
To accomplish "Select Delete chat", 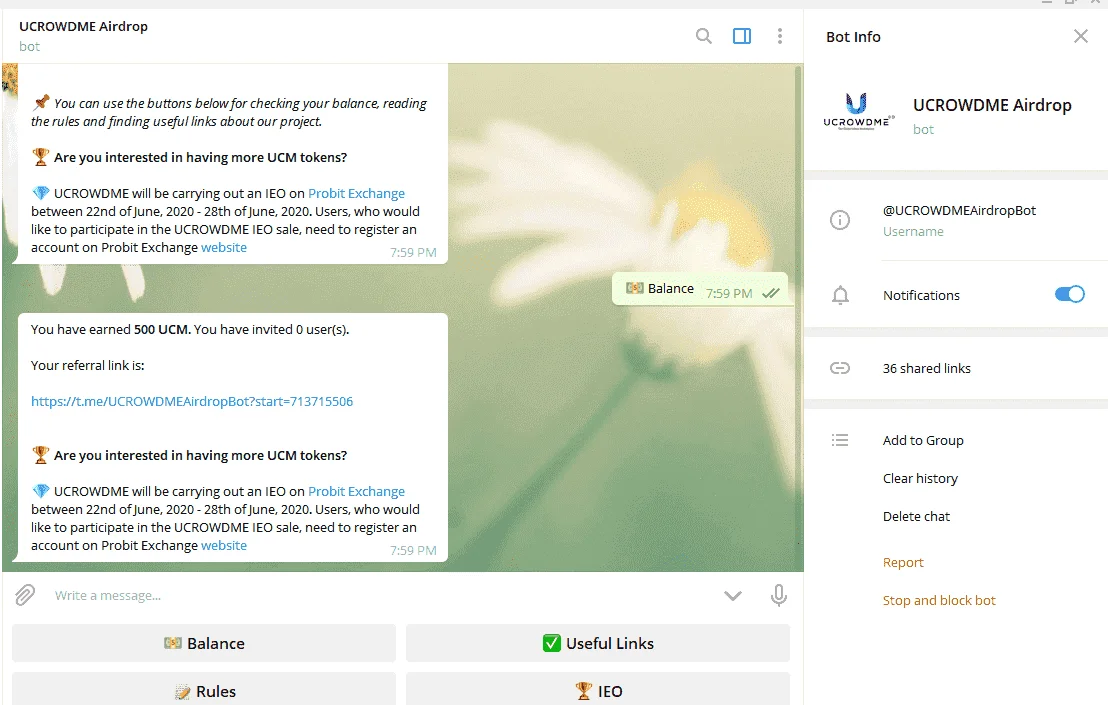I will pos(916,516).
